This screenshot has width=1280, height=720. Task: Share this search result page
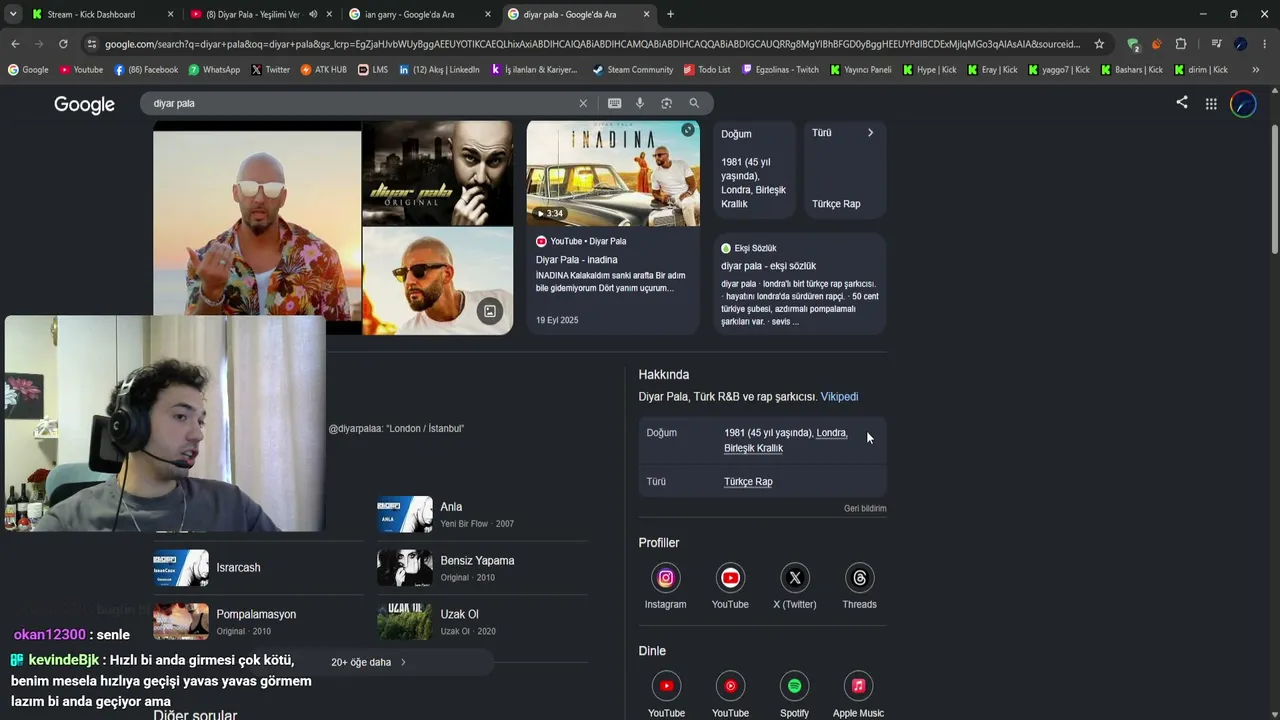(x=1182, y=102)
